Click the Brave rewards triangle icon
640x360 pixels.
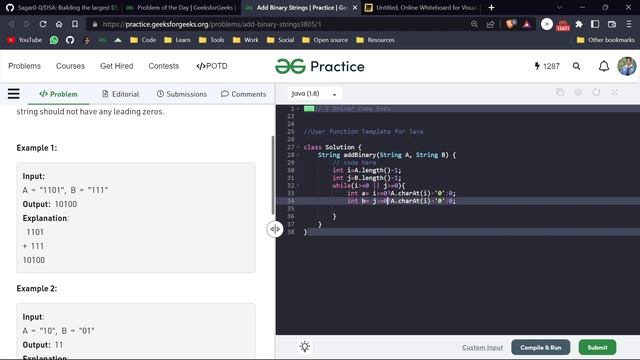[527, 24]
